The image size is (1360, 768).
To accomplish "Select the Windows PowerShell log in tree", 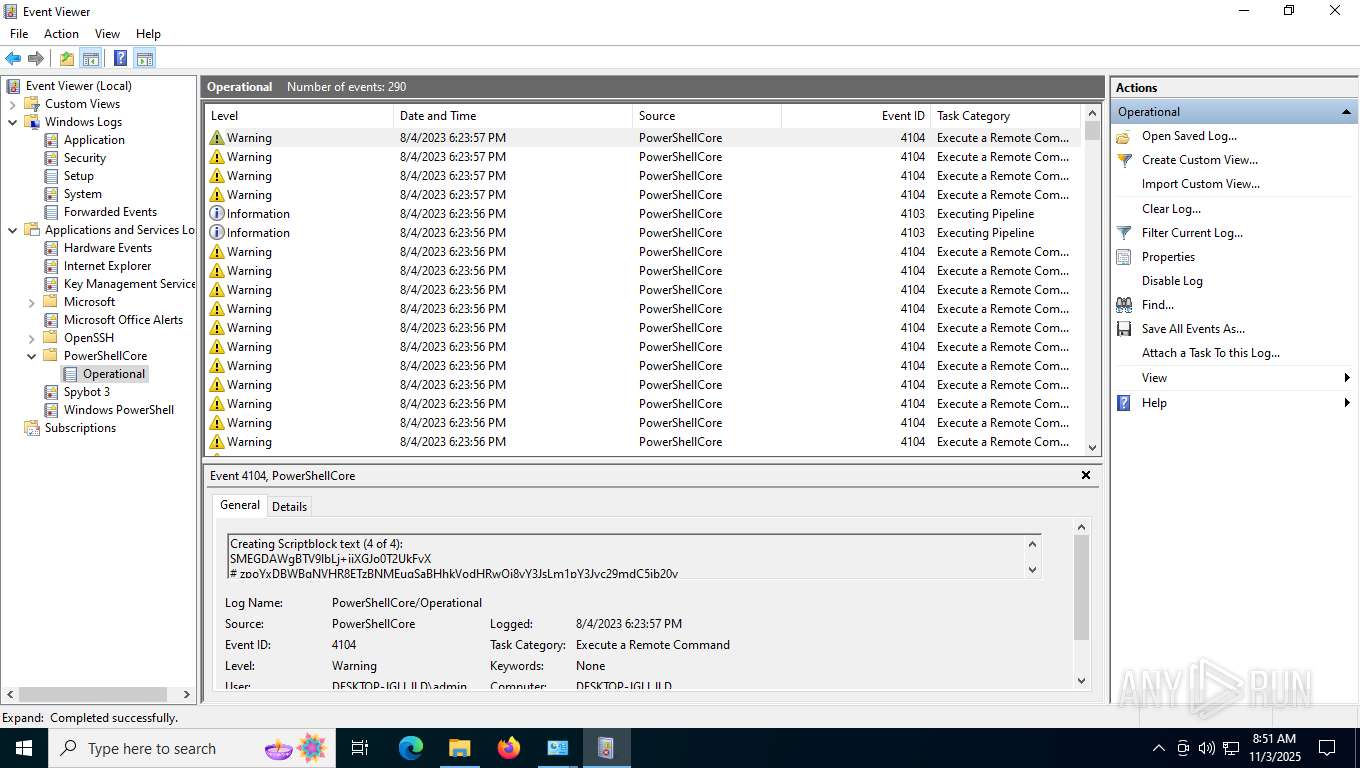I will click(119, 410).
